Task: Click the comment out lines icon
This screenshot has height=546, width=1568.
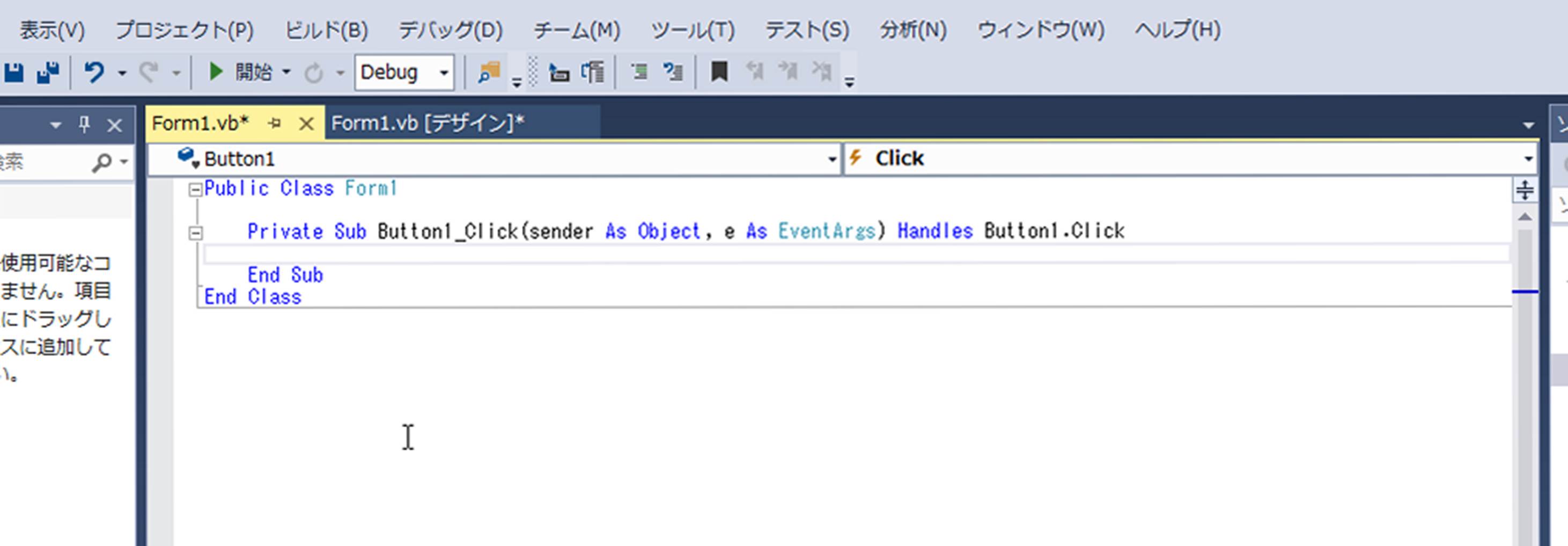Action: click(x=638, y=72)
